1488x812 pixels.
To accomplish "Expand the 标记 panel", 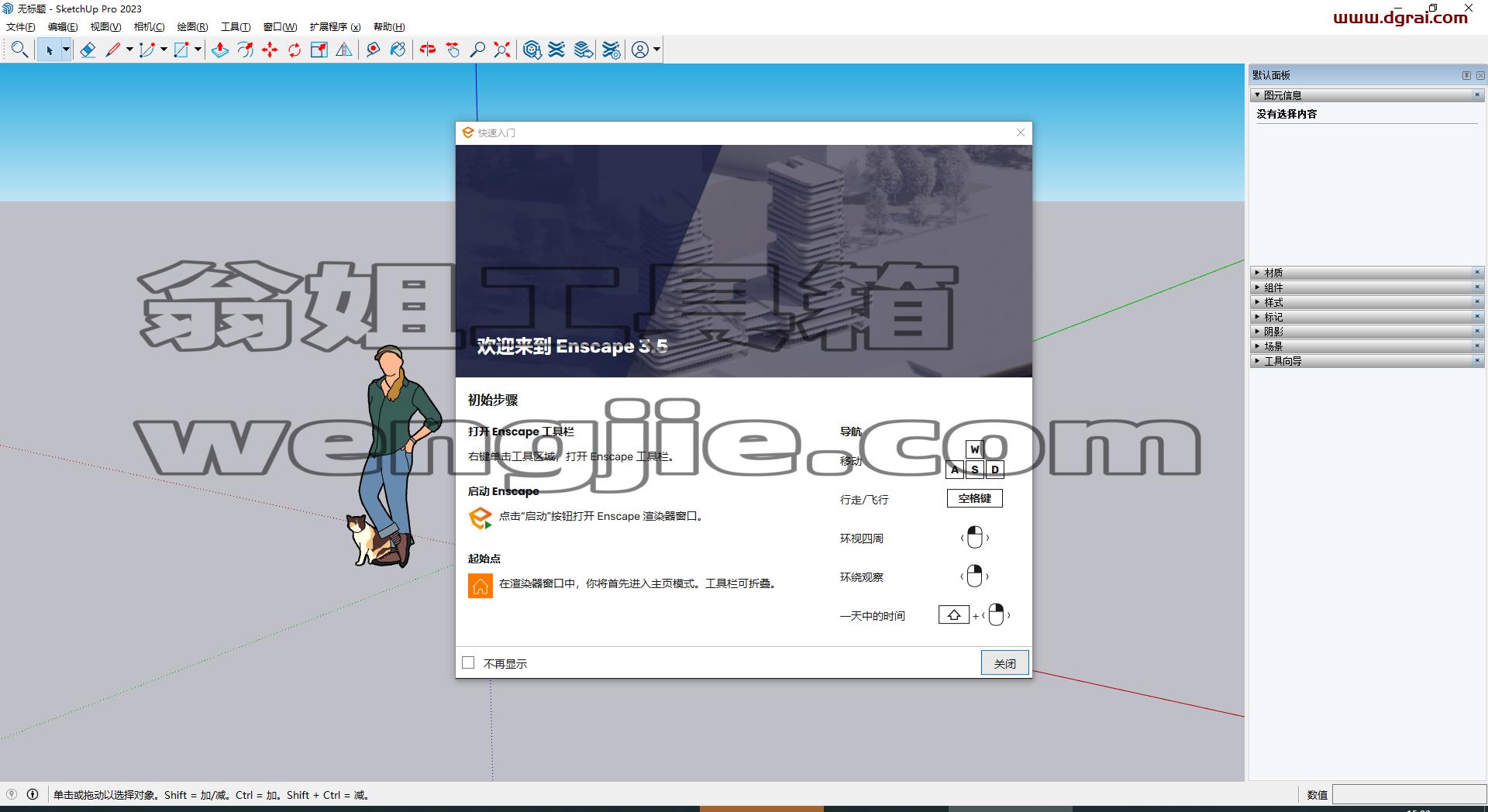I will pyautogui.click(x=1257, y=317).
